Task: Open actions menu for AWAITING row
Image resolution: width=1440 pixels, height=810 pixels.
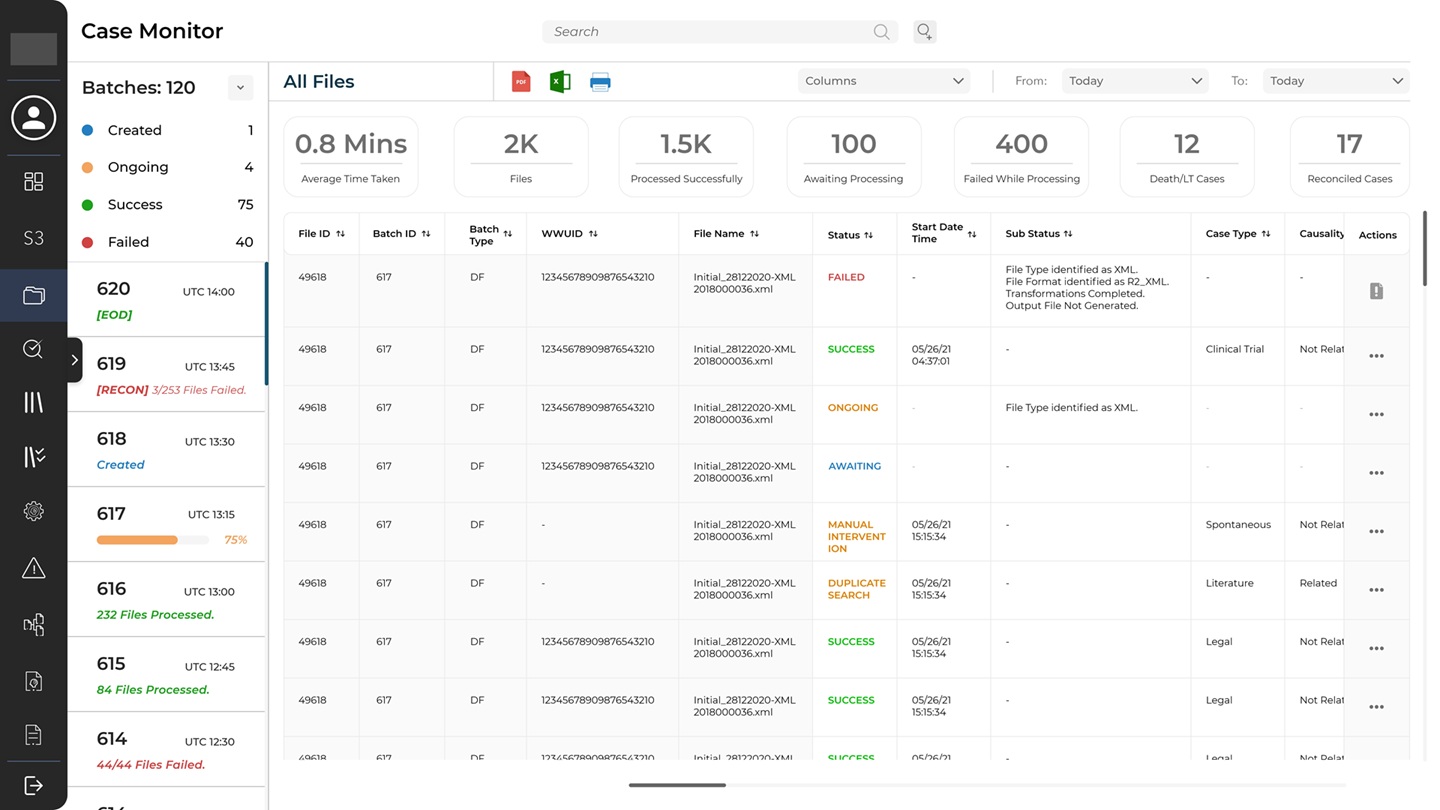Action: click(1376, 473)
